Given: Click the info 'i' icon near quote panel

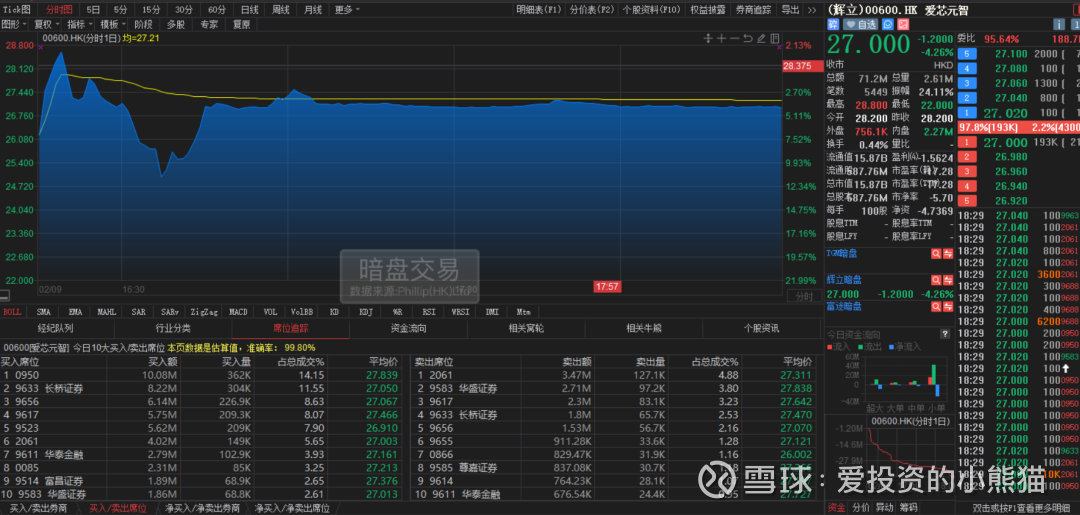Looking at the screenshot, I should click(x=1058, y=24).
